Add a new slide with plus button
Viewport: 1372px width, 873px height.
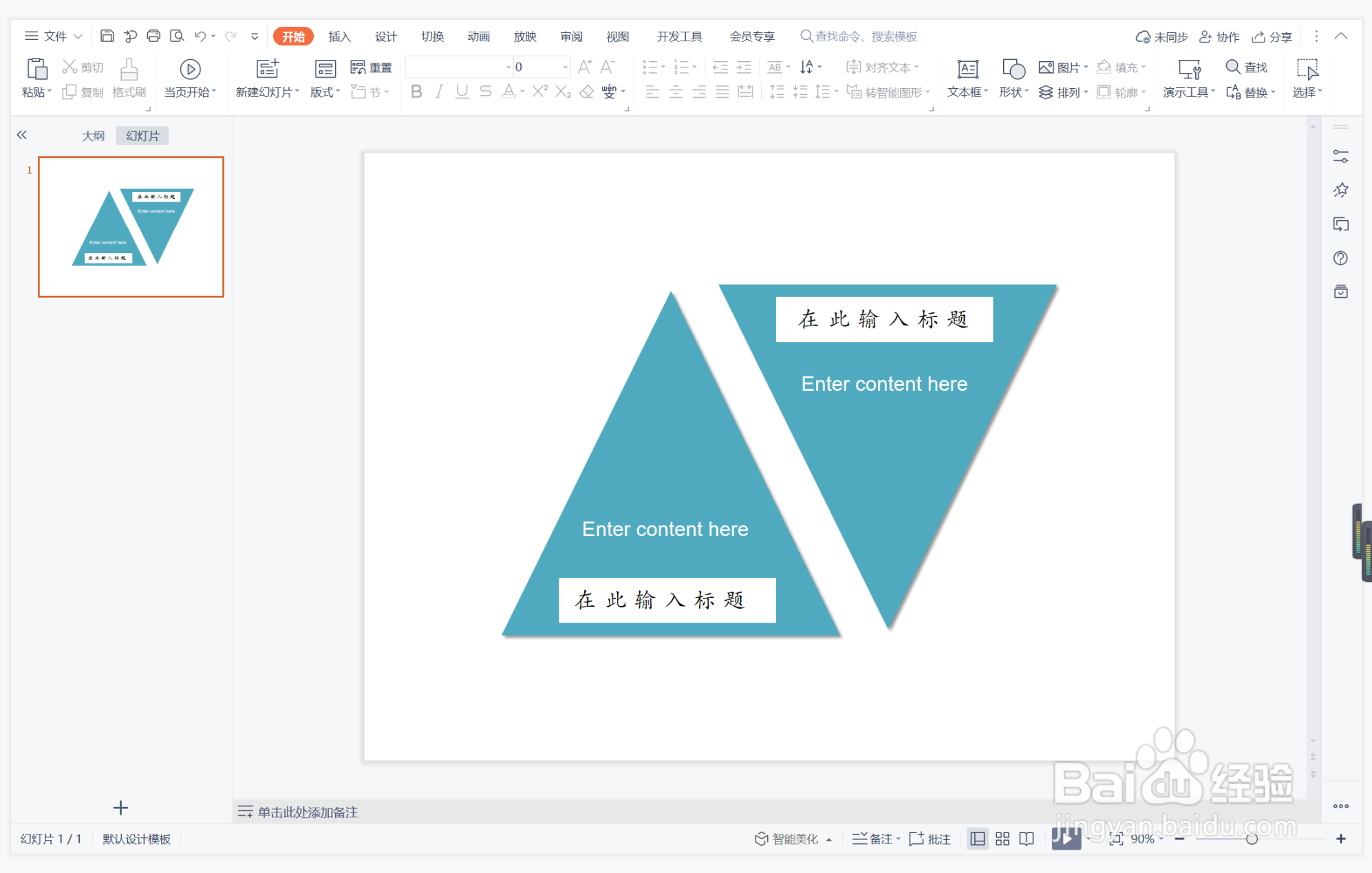click(x=120, y=808)
